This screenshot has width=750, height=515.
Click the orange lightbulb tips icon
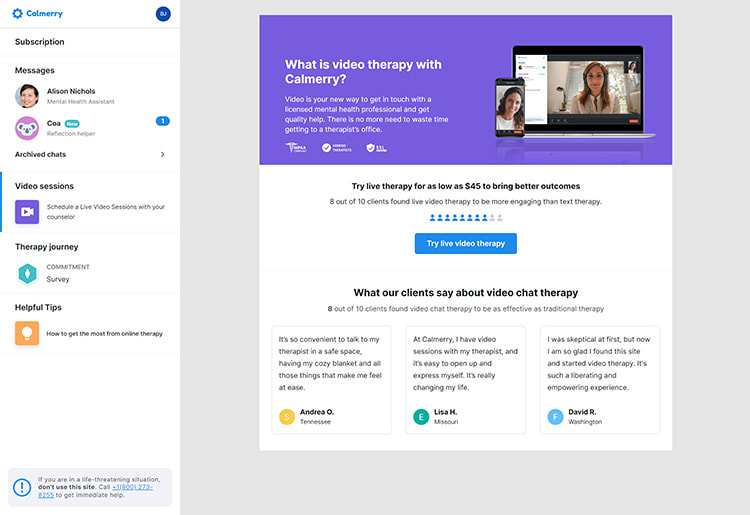click(x=27, y=333)
